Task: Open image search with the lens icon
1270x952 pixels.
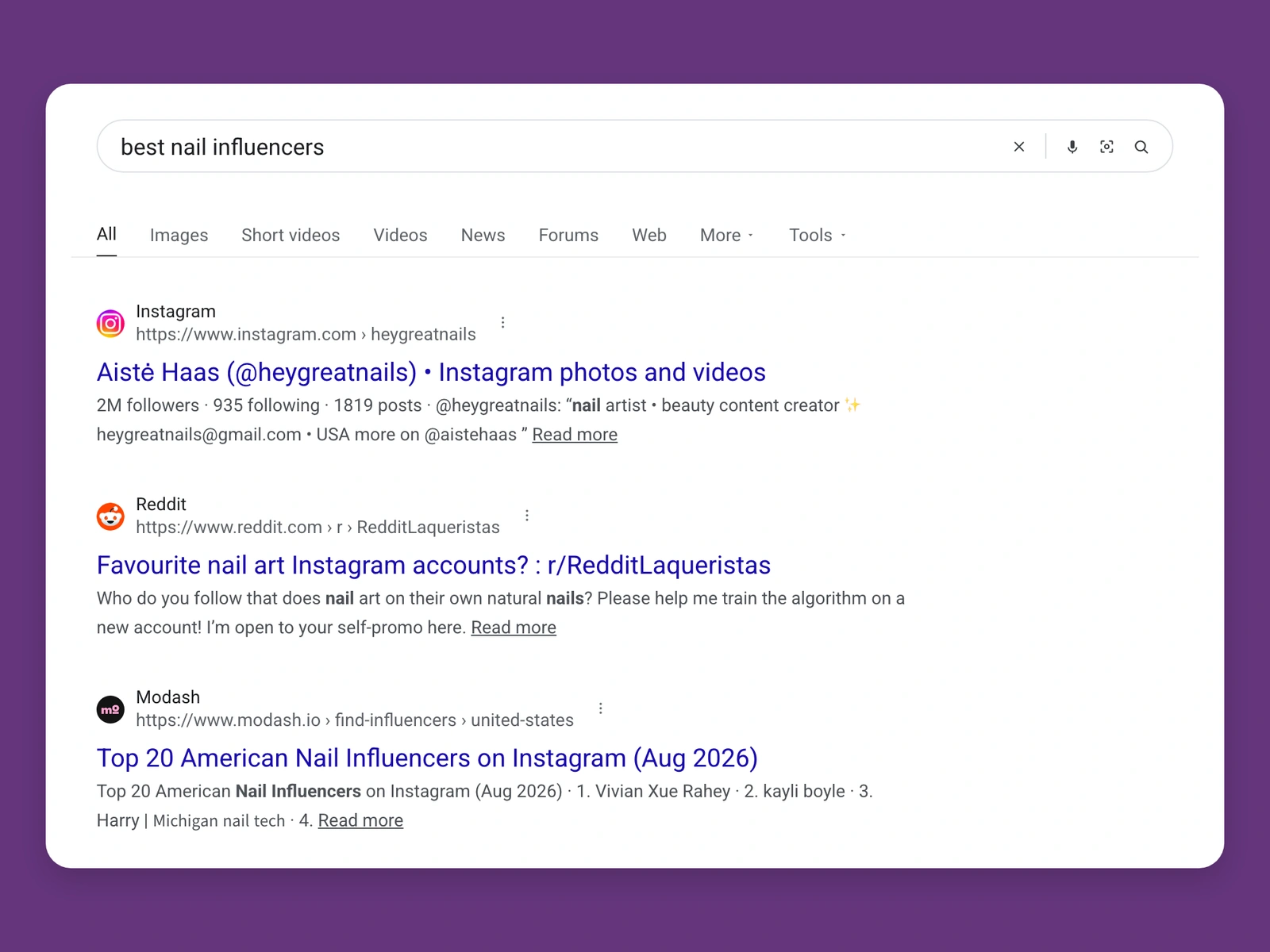Action: [1106, 147]
